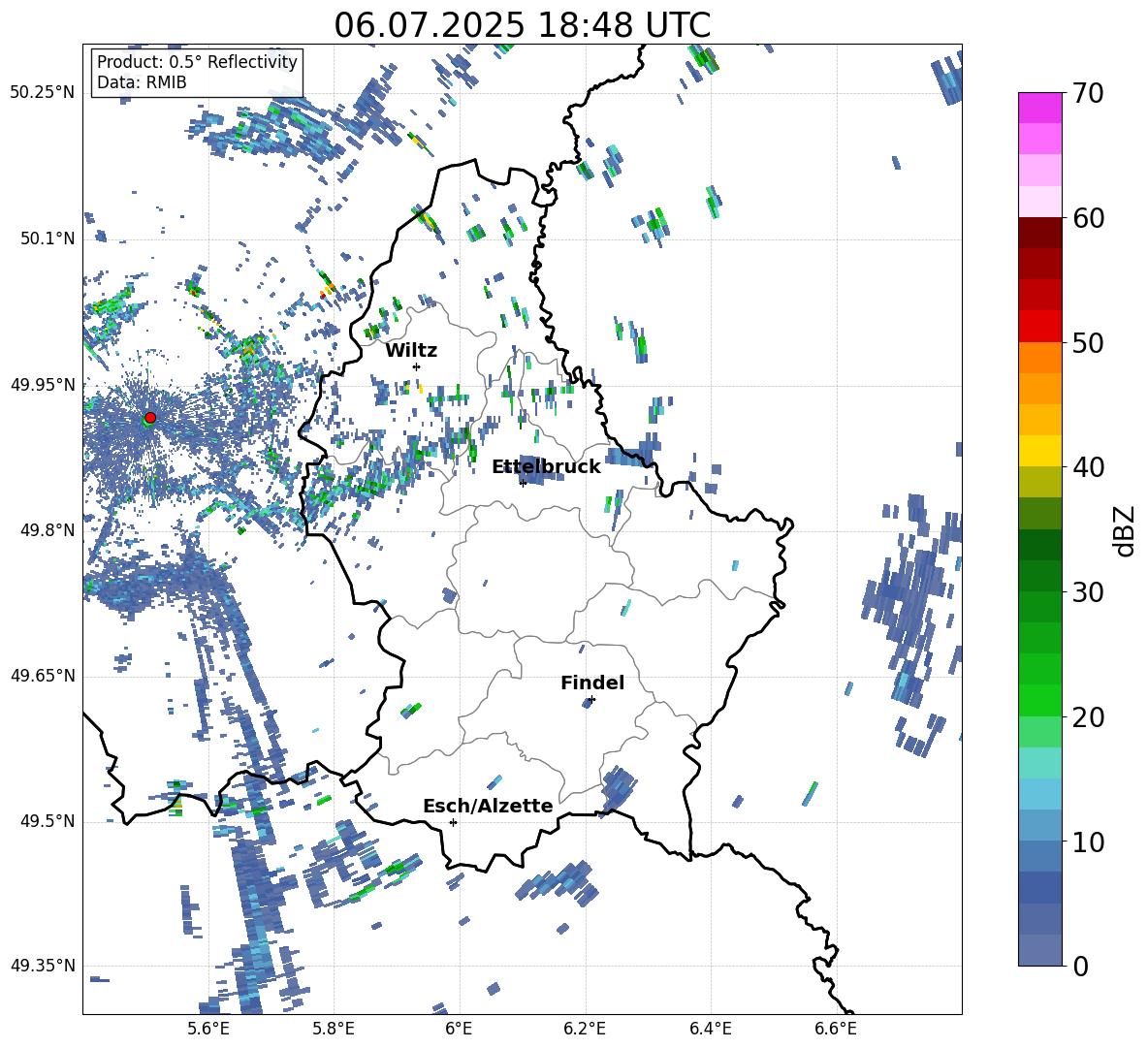Screen dimensions: 1148x1048
Task: Click the Wiltz station cross marker
Action: 417,366
